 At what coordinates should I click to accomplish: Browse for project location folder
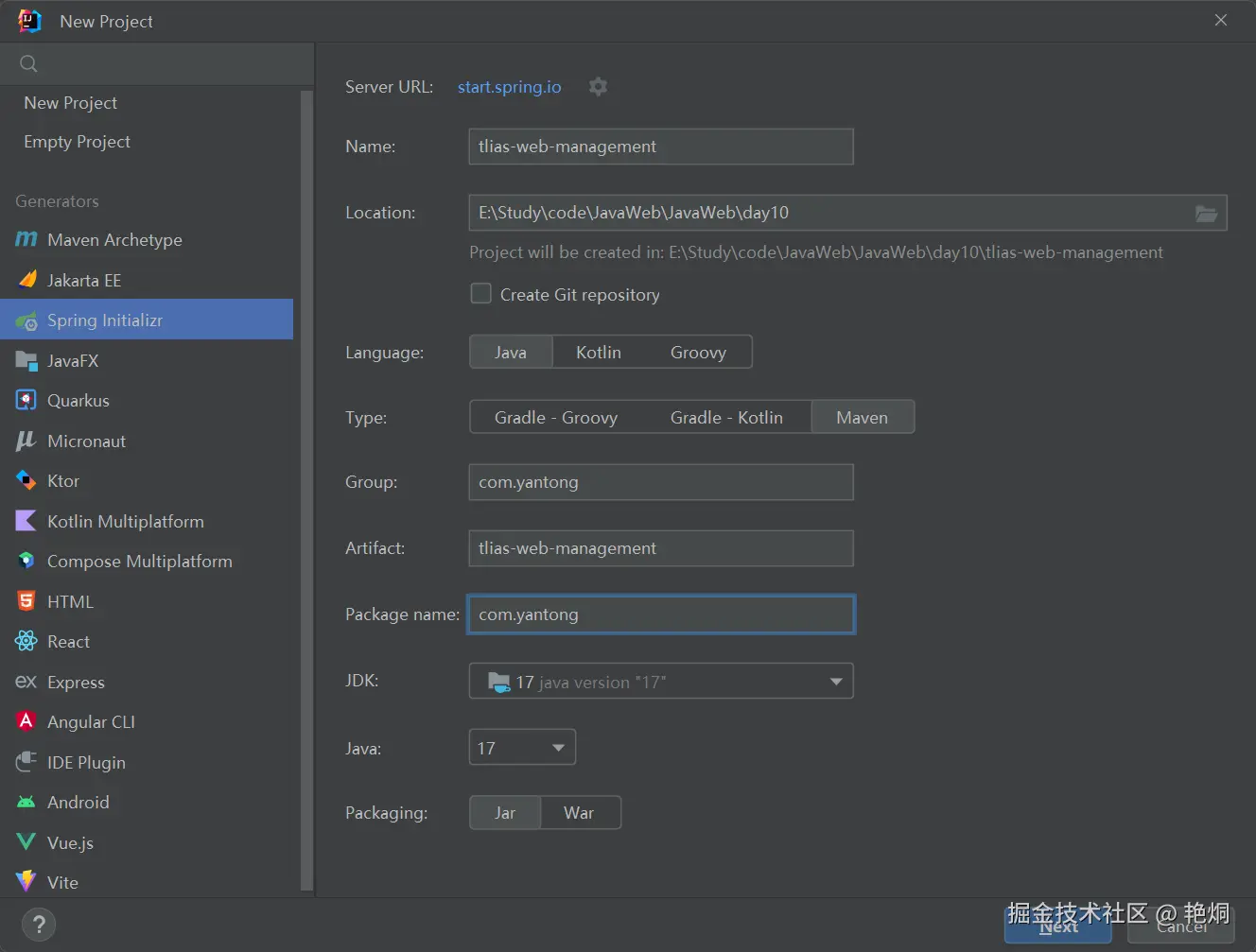tap(1206, 214)
